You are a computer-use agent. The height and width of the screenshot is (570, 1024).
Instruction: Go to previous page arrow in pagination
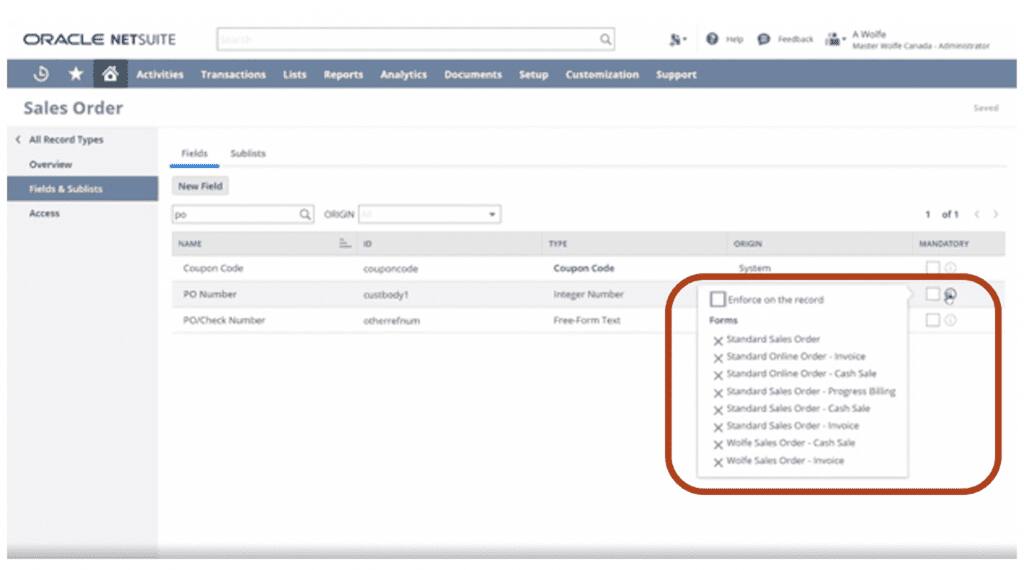pyautogui.click(x=977, y=214)
